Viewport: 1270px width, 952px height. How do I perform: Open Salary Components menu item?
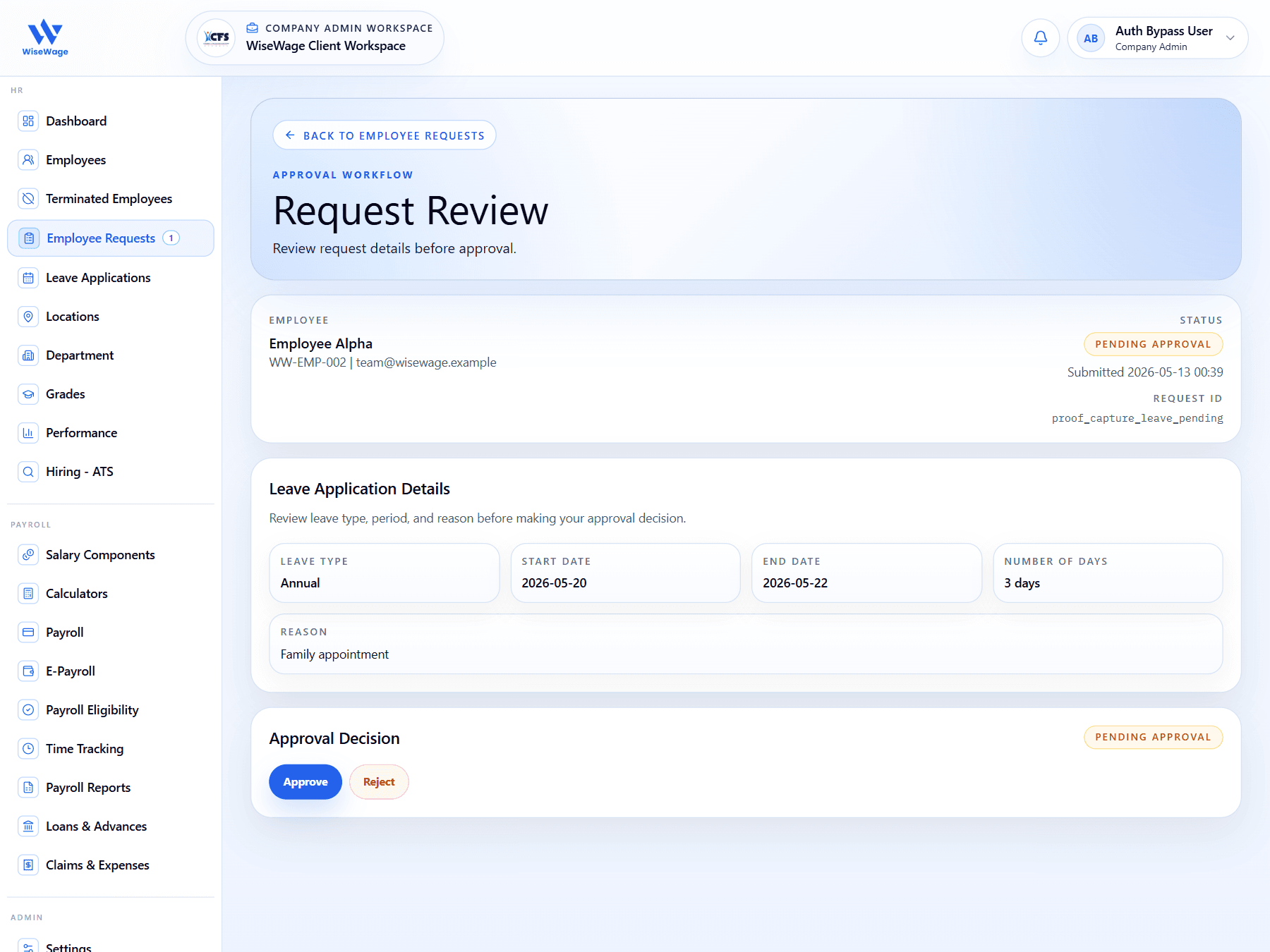point(111,555)
